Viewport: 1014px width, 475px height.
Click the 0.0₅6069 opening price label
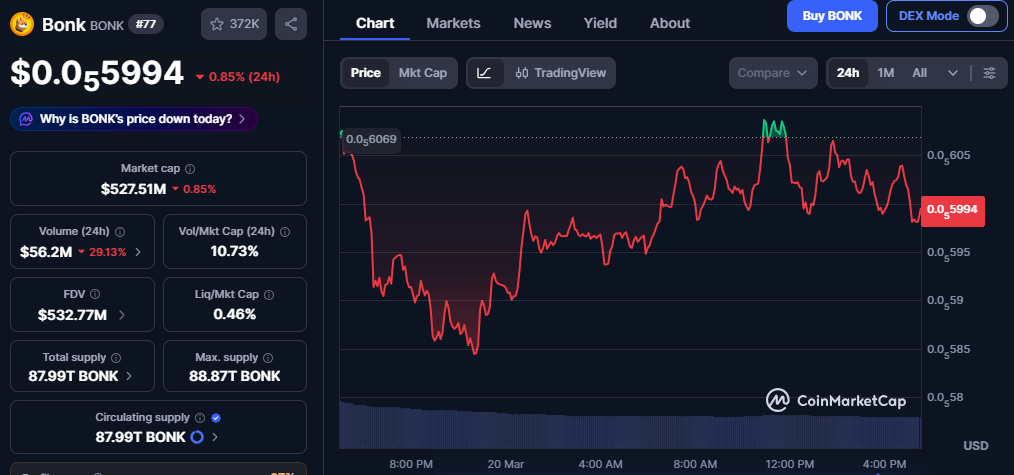coord(371,140)
